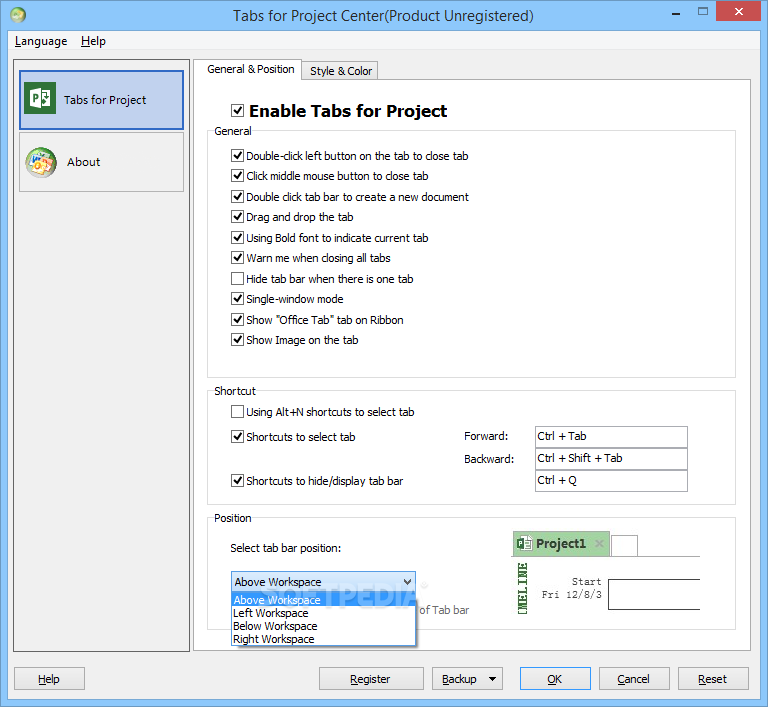Click the Cancel button

[x=634, y=679]
